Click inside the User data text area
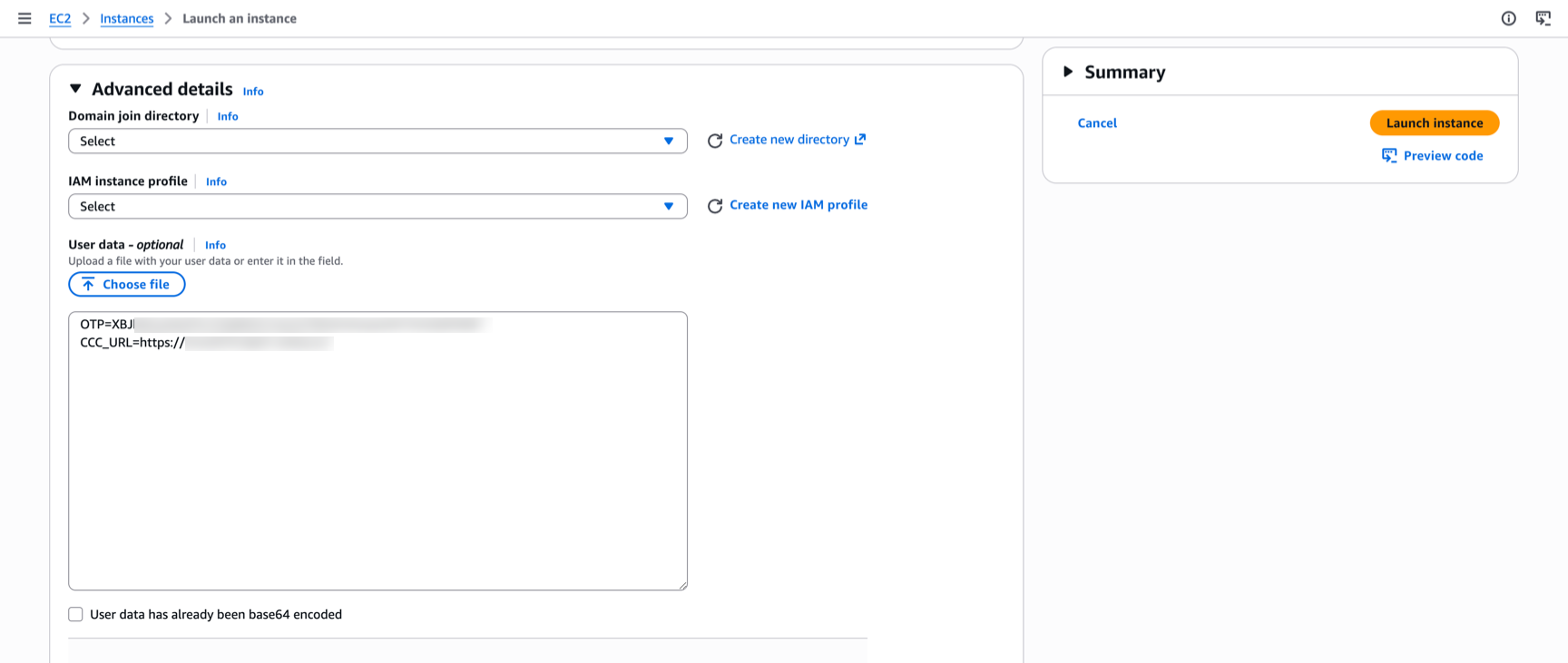Screen dimensions: 1568x663 click(x=377, y=451)
